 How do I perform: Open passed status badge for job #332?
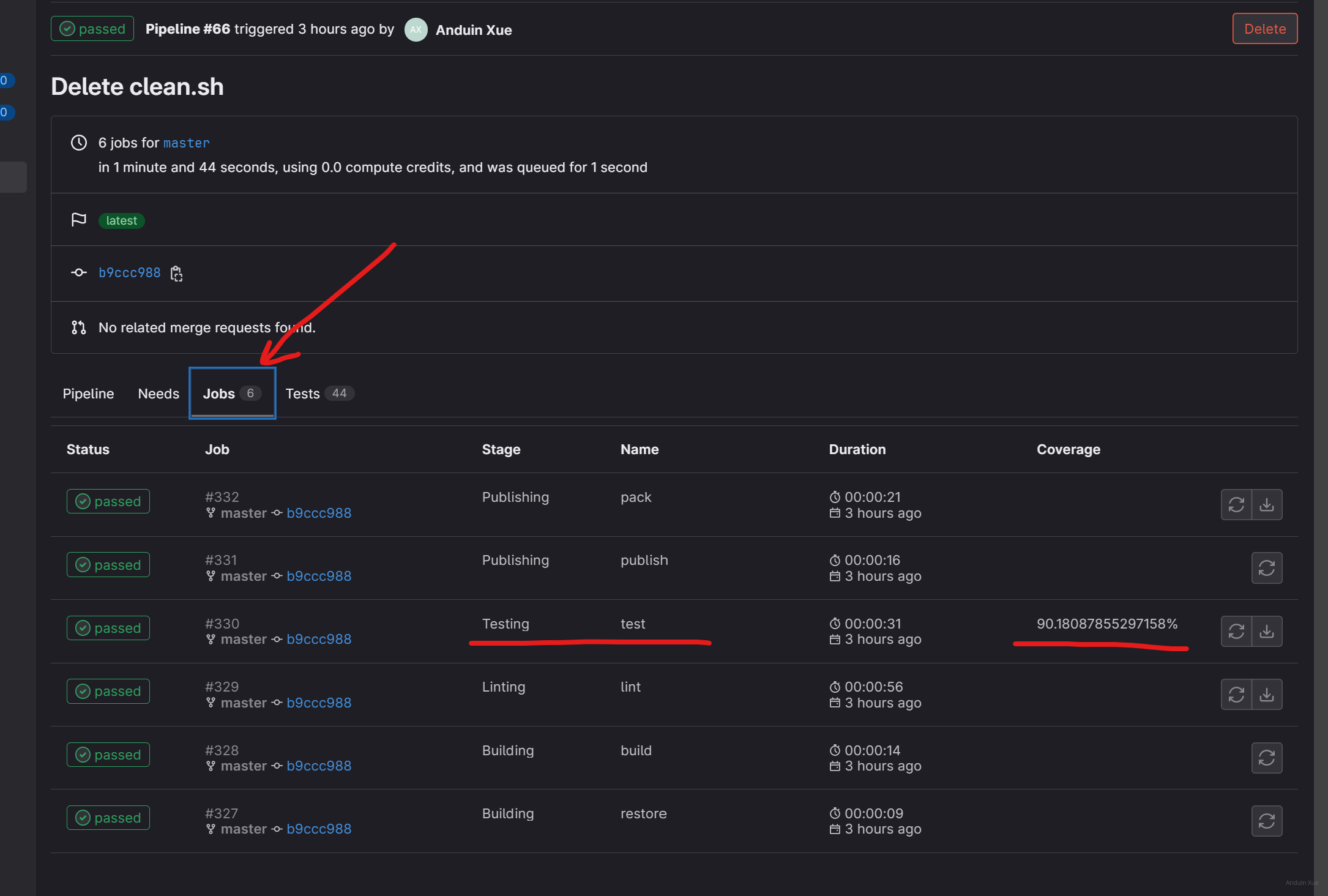pyautogui.click(x=108, y=502)
